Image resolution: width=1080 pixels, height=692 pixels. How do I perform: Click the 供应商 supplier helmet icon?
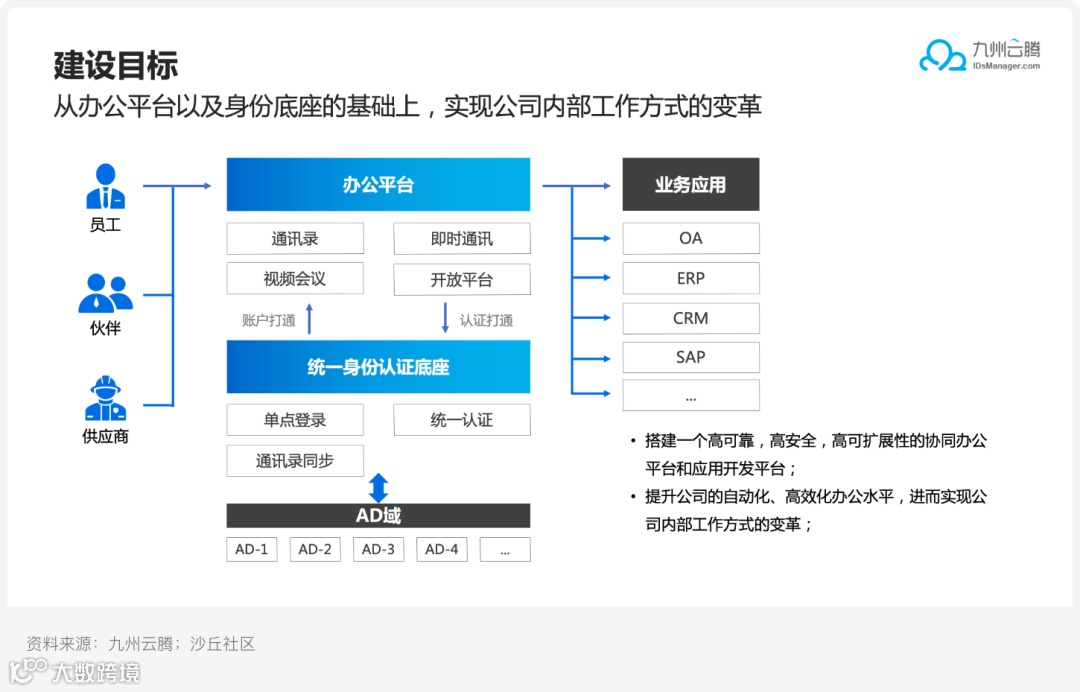pos(105,398)
